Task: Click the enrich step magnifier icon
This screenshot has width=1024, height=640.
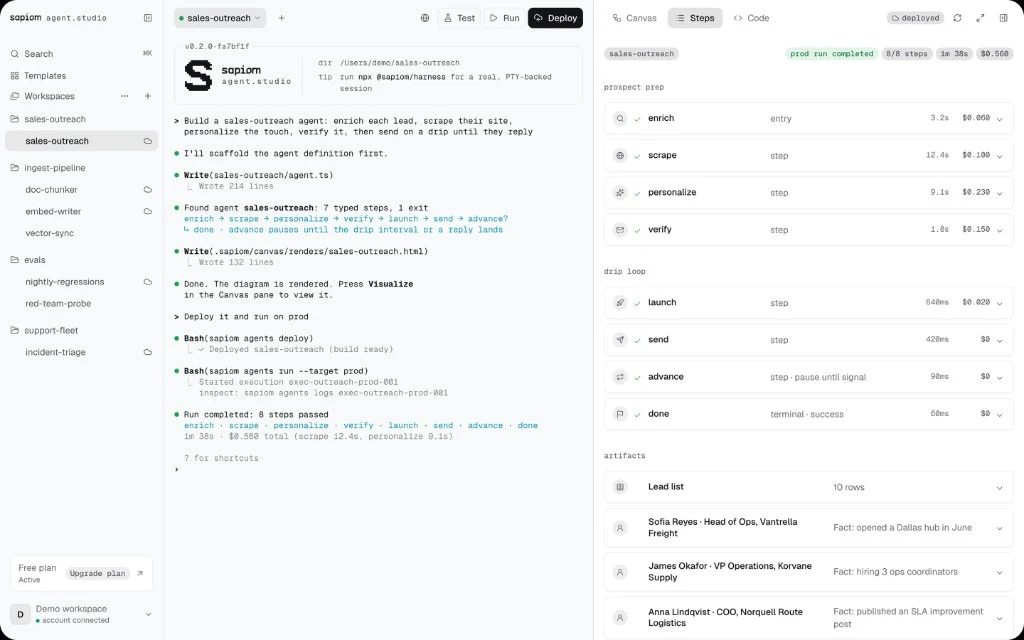Action: pyautogui.click(x=620, y=118)
